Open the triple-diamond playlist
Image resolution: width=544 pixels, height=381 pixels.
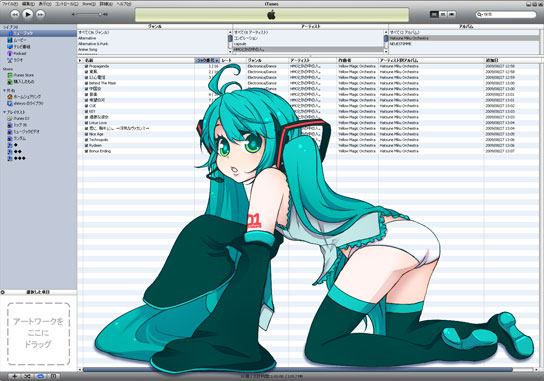[x=38, y=158]
